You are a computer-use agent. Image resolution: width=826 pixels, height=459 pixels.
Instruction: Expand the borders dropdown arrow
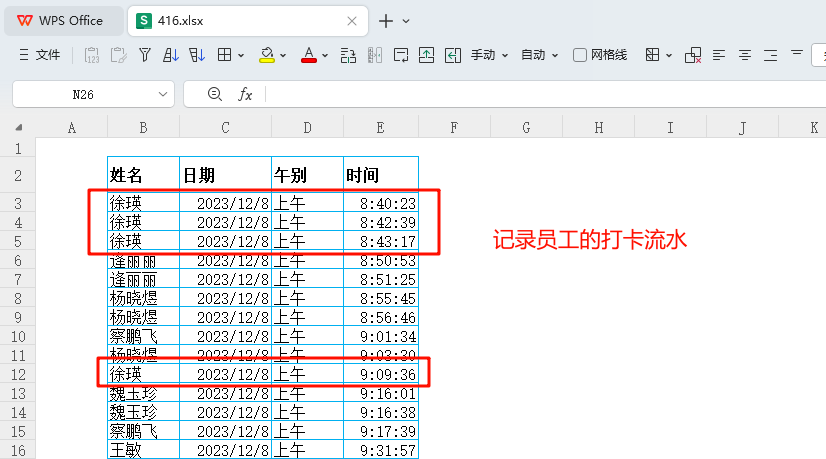[241, 55]
